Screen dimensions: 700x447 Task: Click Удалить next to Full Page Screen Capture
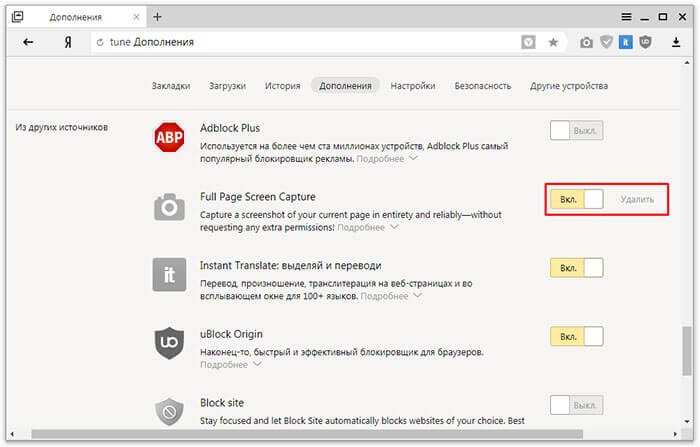click(637, 200)
